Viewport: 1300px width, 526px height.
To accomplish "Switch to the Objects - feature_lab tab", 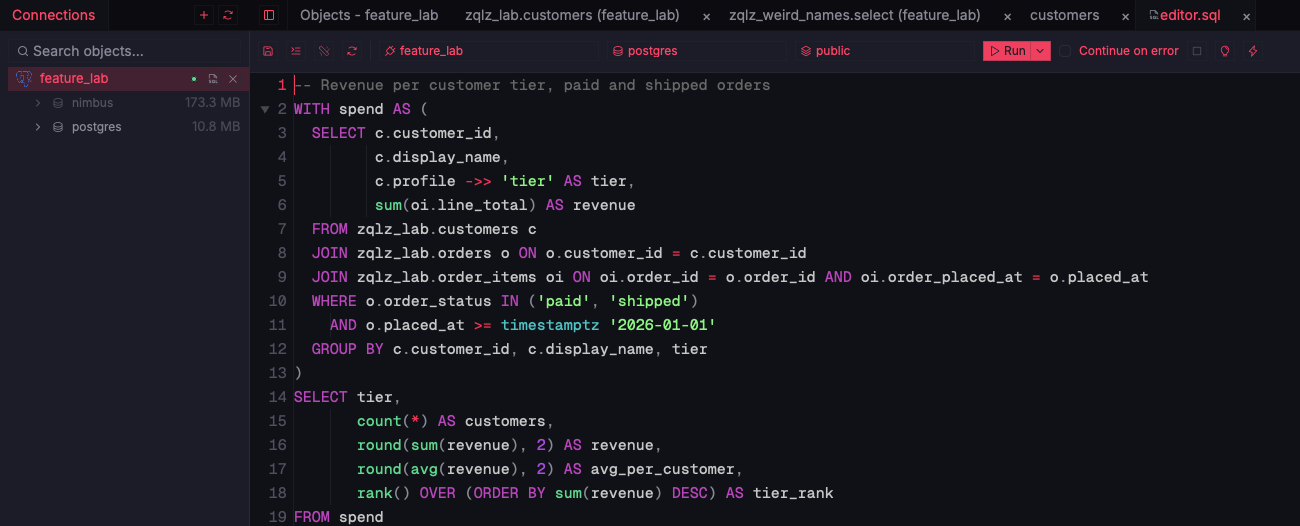I will pos(369,15).
